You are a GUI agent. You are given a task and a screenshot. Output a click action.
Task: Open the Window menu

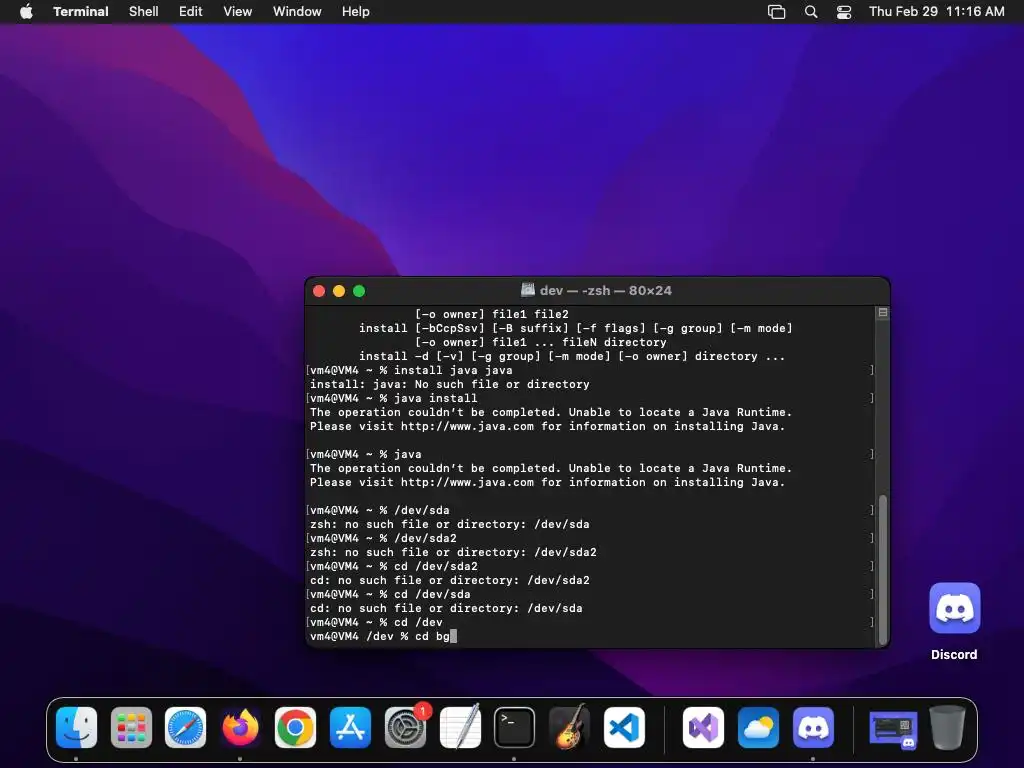click(297, 11)
